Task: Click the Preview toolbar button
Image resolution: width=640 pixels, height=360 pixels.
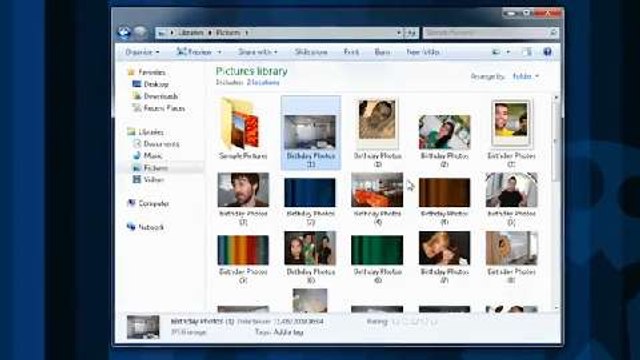Action: (194, 52)
